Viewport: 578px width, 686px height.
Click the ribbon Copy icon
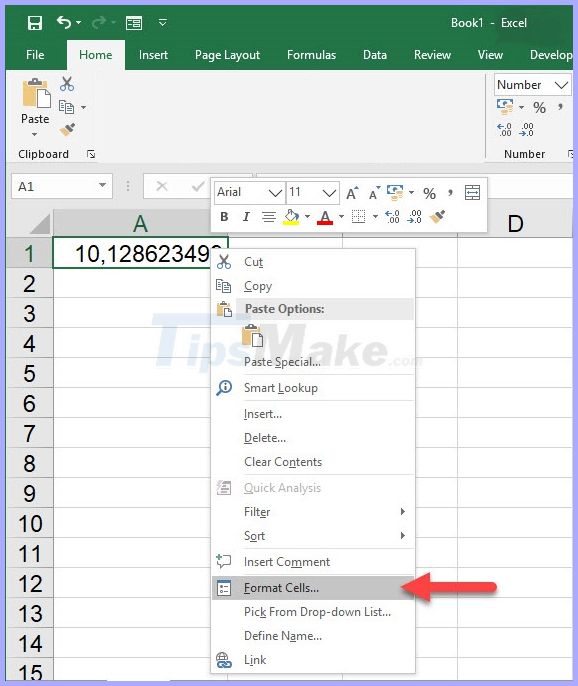(67, 107)
